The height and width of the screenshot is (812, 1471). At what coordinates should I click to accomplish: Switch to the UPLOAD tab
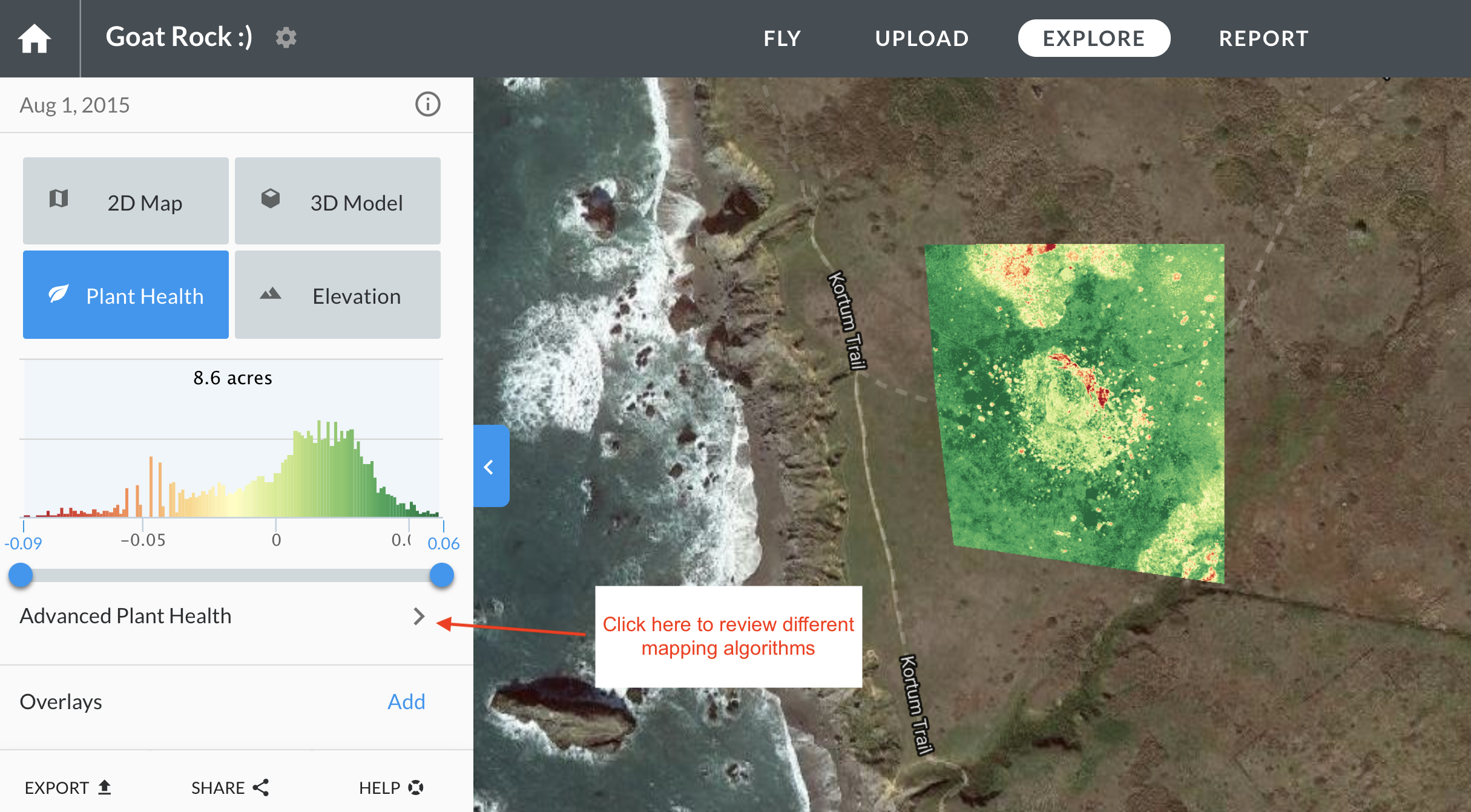coord(921,38)
